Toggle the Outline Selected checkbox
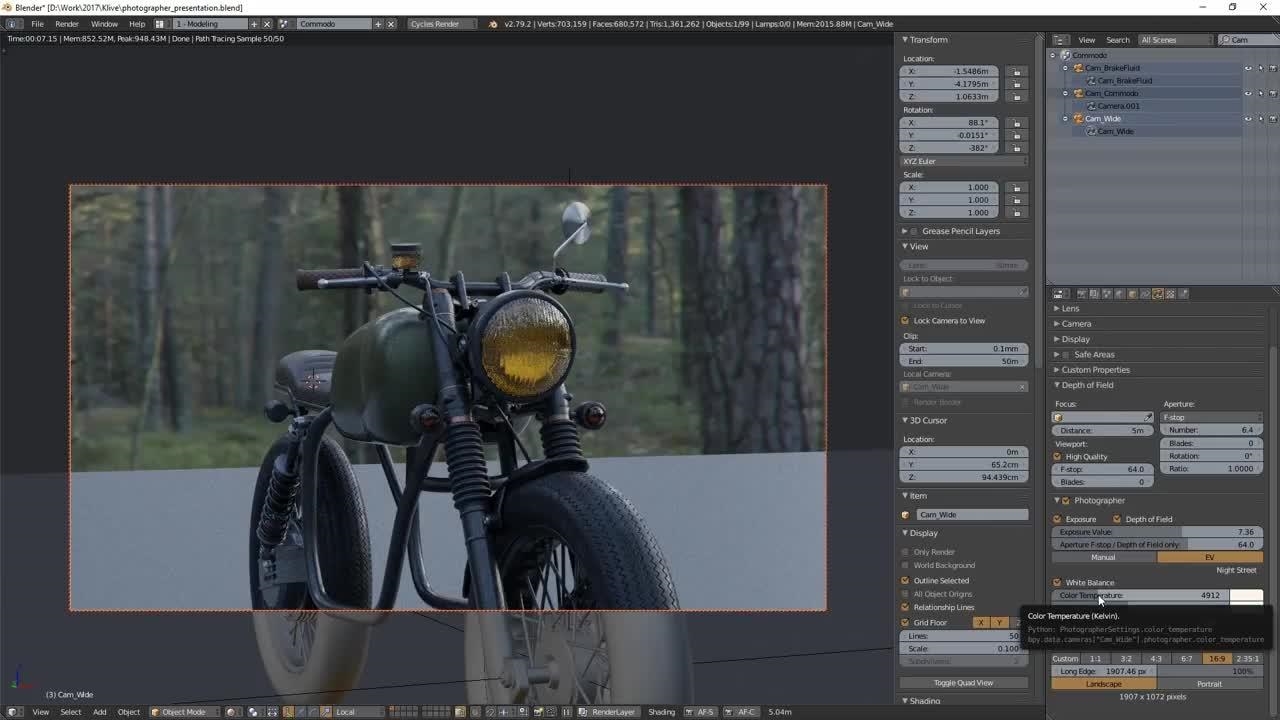Screen dimensions: 1280x720 tap(906, 581)
